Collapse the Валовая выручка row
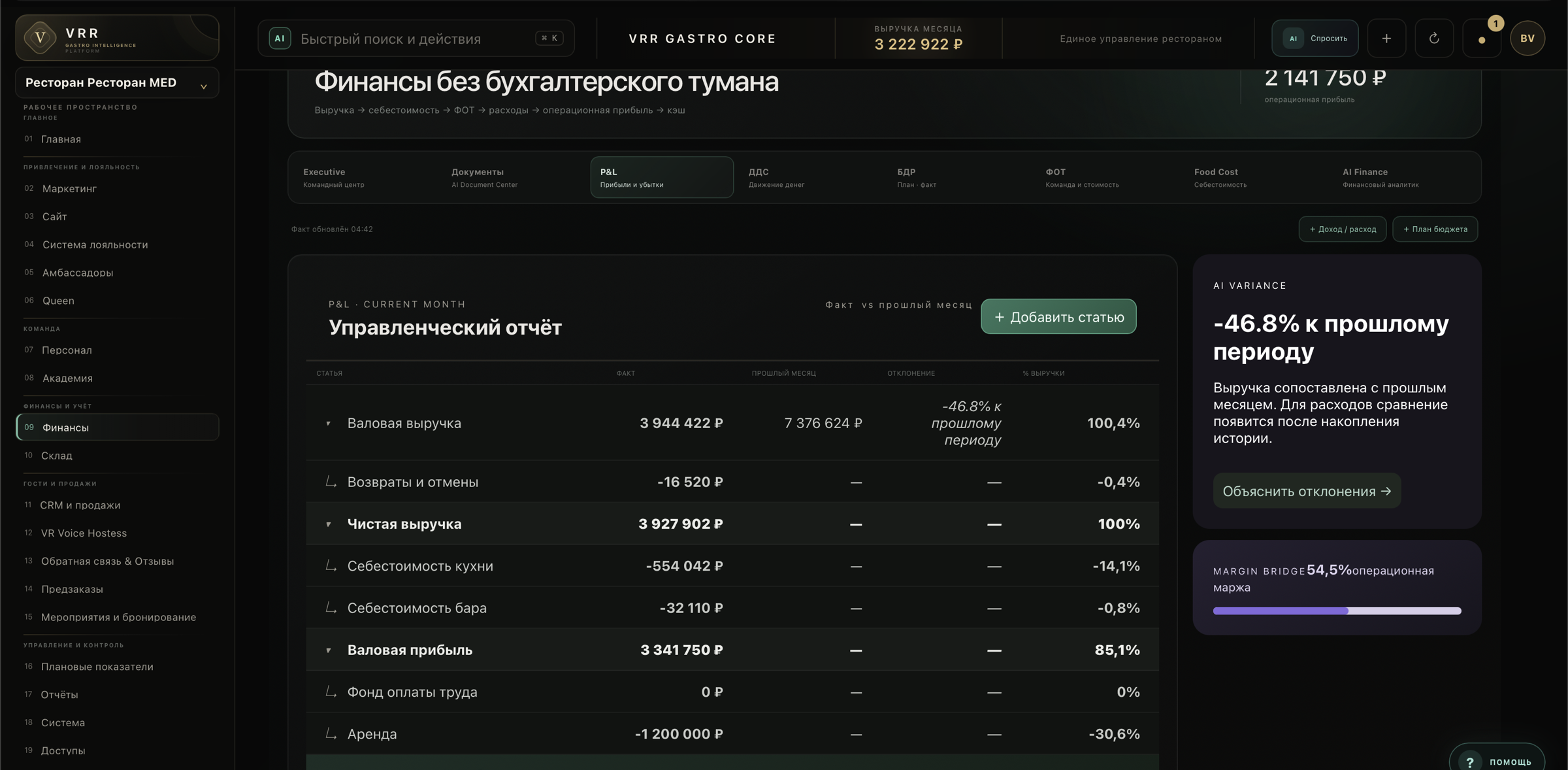The height and width of the screenshot is (770, 1568). pos(329,424)
